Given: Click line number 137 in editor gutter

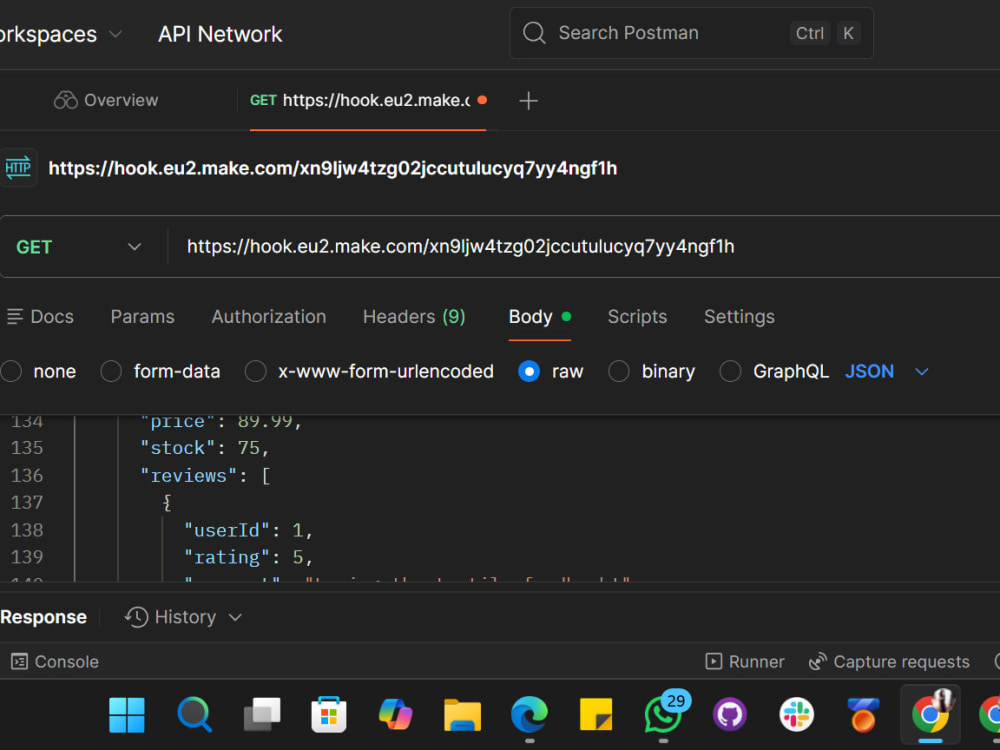Looking at the screenshot, I should pyautogui.click(x=27, y=503).
